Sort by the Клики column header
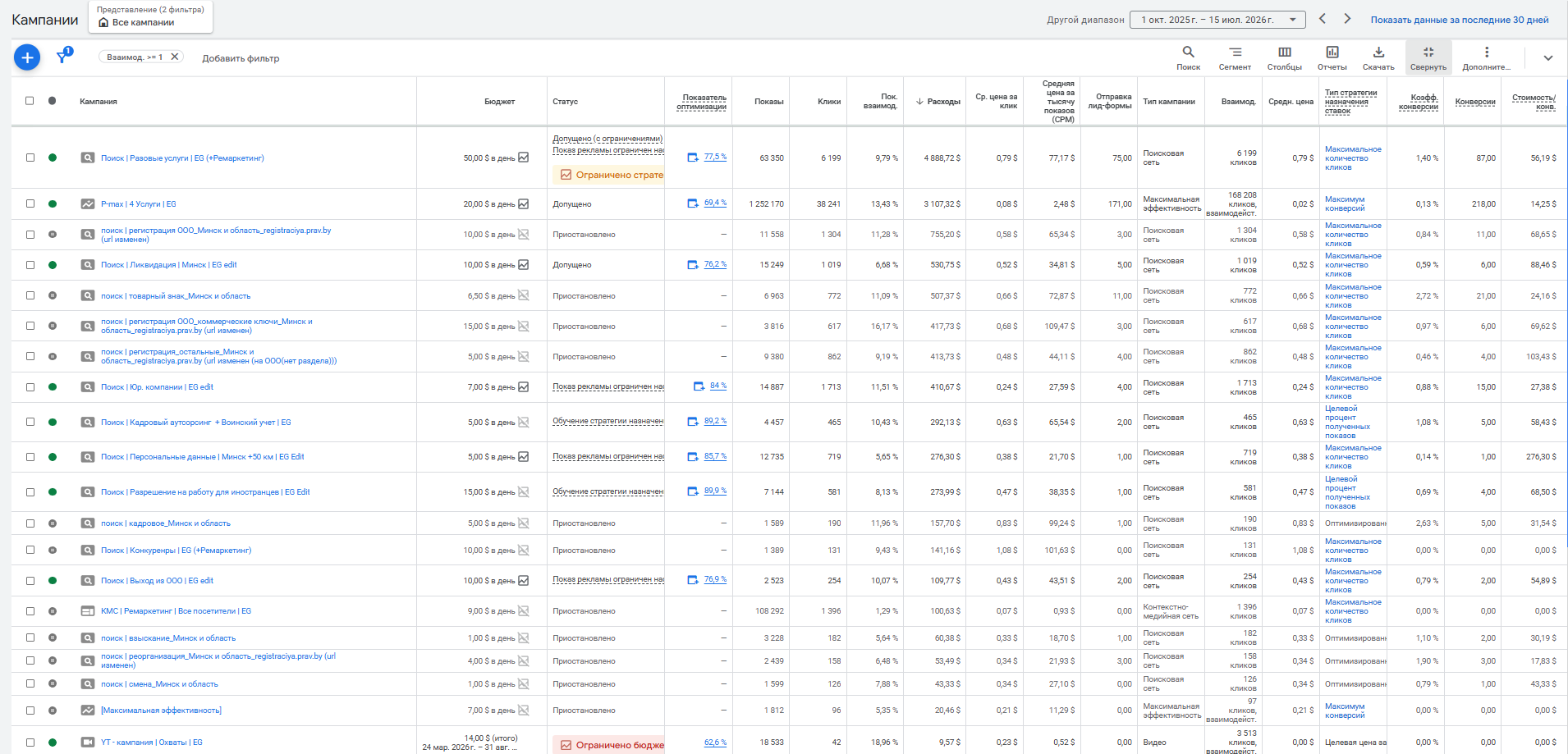 click(x=829, y=102)
